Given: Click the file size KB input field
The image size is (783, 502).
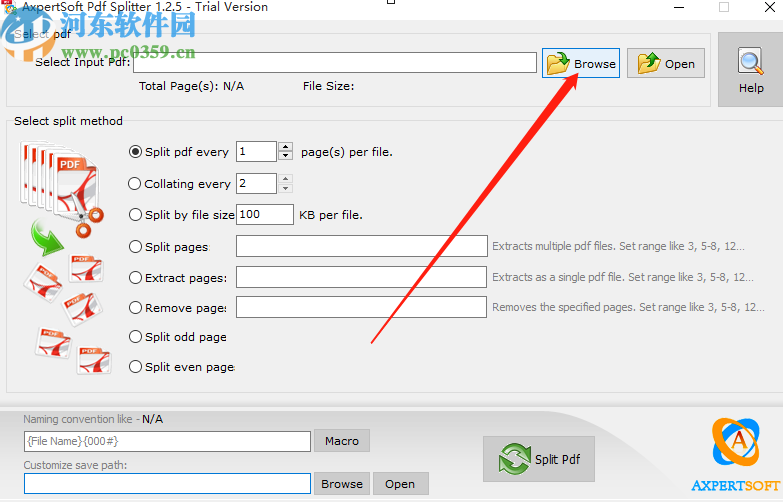Looking at the screenshot, I should tap(265, 214).
